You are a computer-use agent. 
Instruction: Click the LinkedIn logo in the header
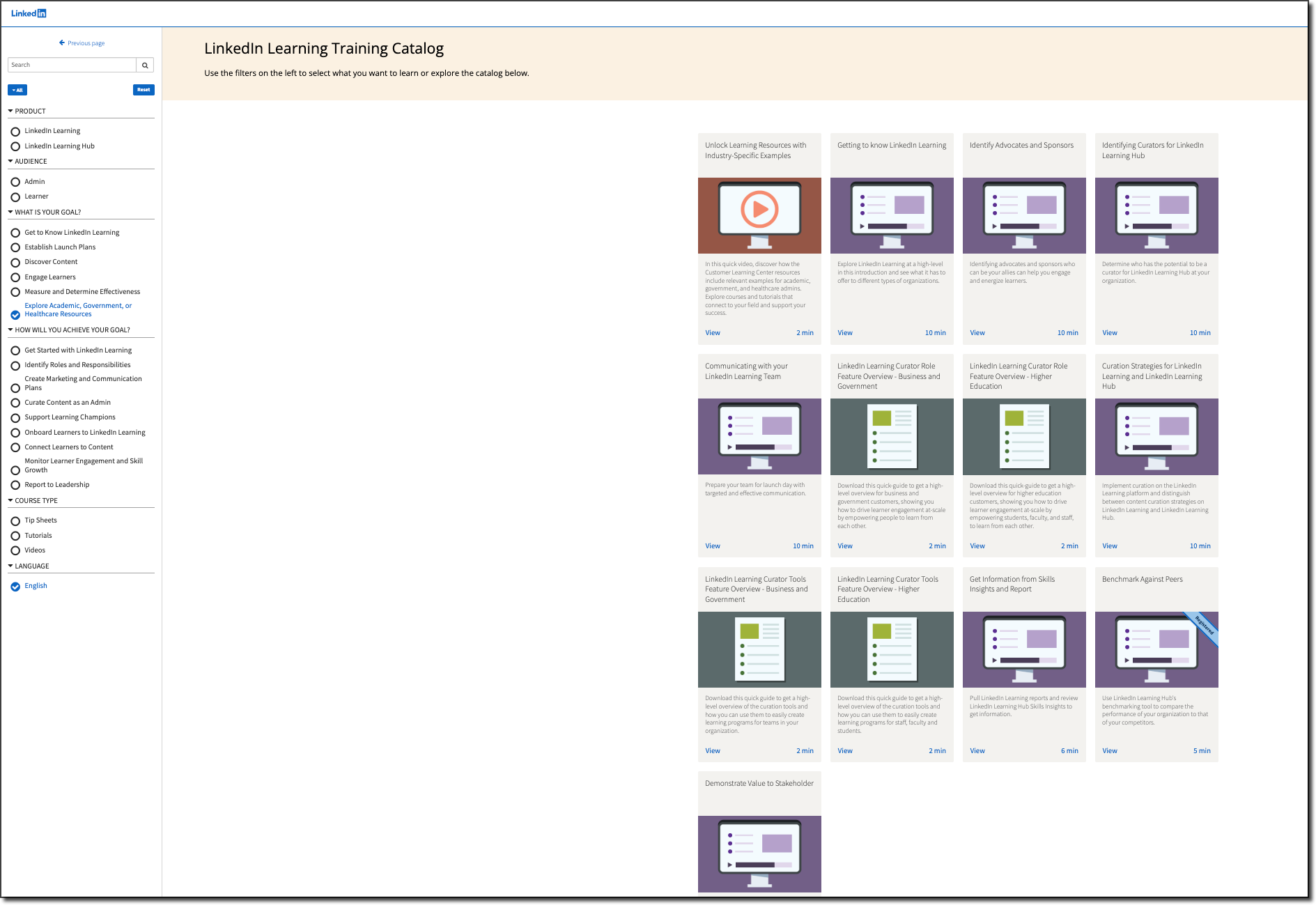[29, 13]
